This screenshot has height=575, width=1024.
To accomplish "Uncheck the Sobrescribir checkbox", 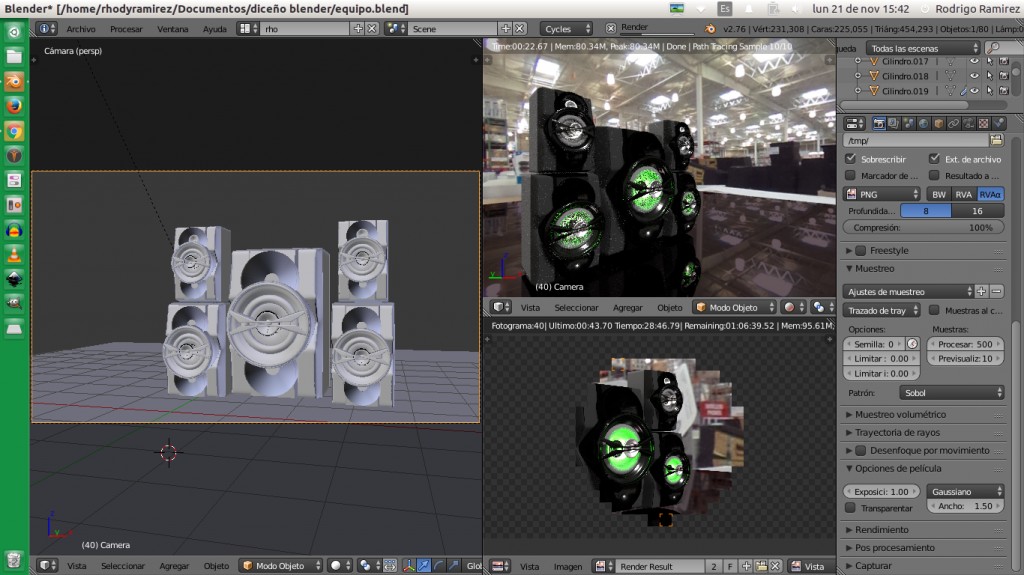I will [x=851, y=158].
